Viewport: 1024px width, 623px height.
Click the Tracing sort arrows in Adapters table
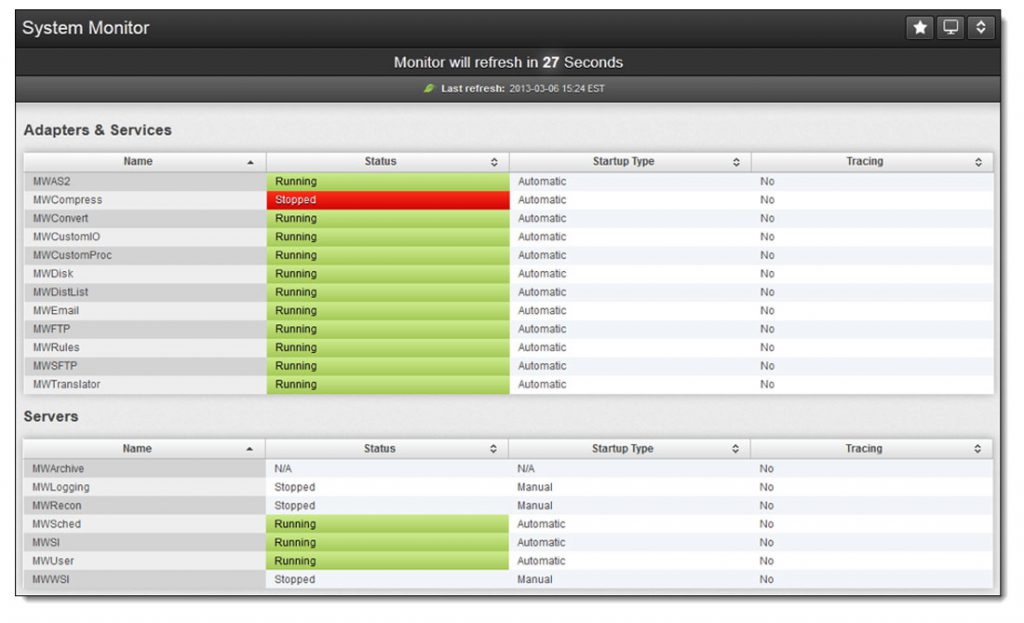coord(978,162)
